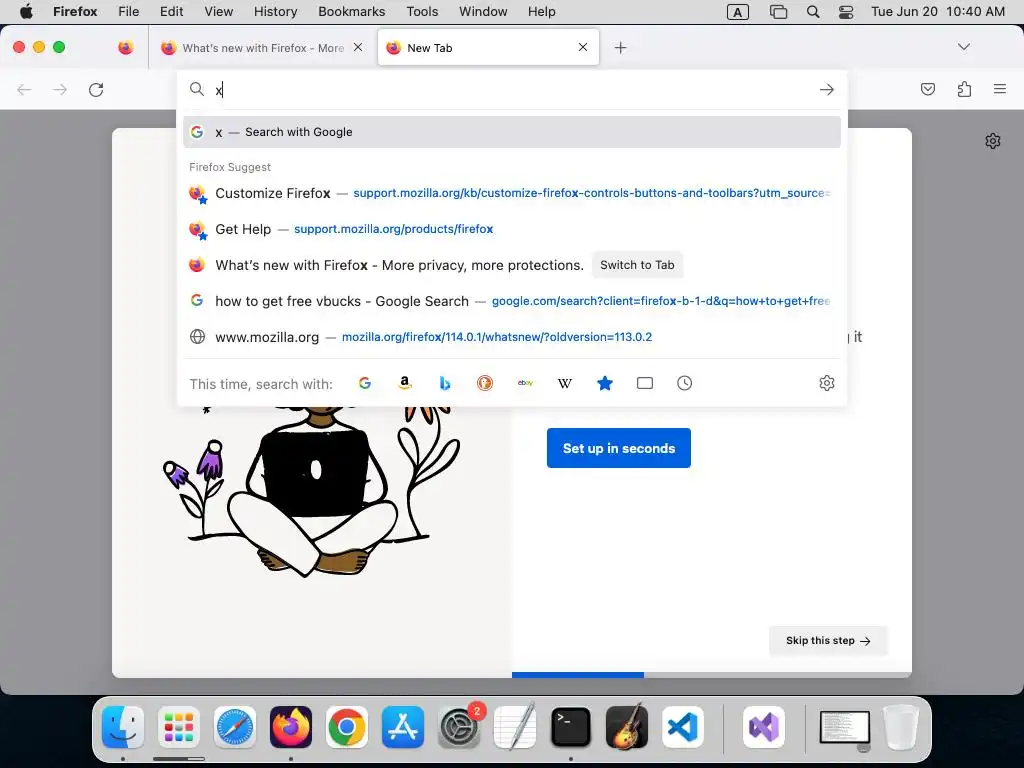
Task: Click the Go arrow in address bar
Action: tap(827, 89)
